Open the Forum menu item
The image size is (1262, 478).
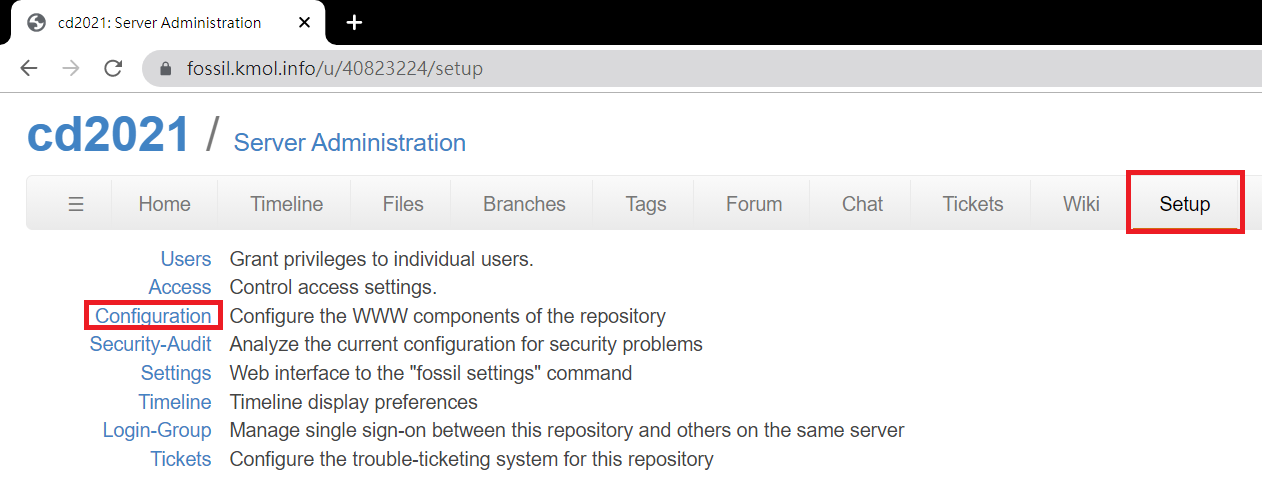pyautogui.click(x=754, y=204)
